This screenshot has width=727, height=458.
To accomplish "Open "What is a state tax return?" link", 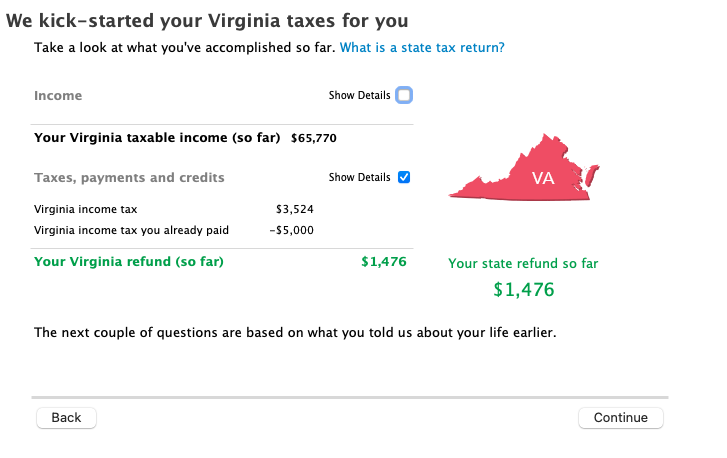I will tap(422, 47).
